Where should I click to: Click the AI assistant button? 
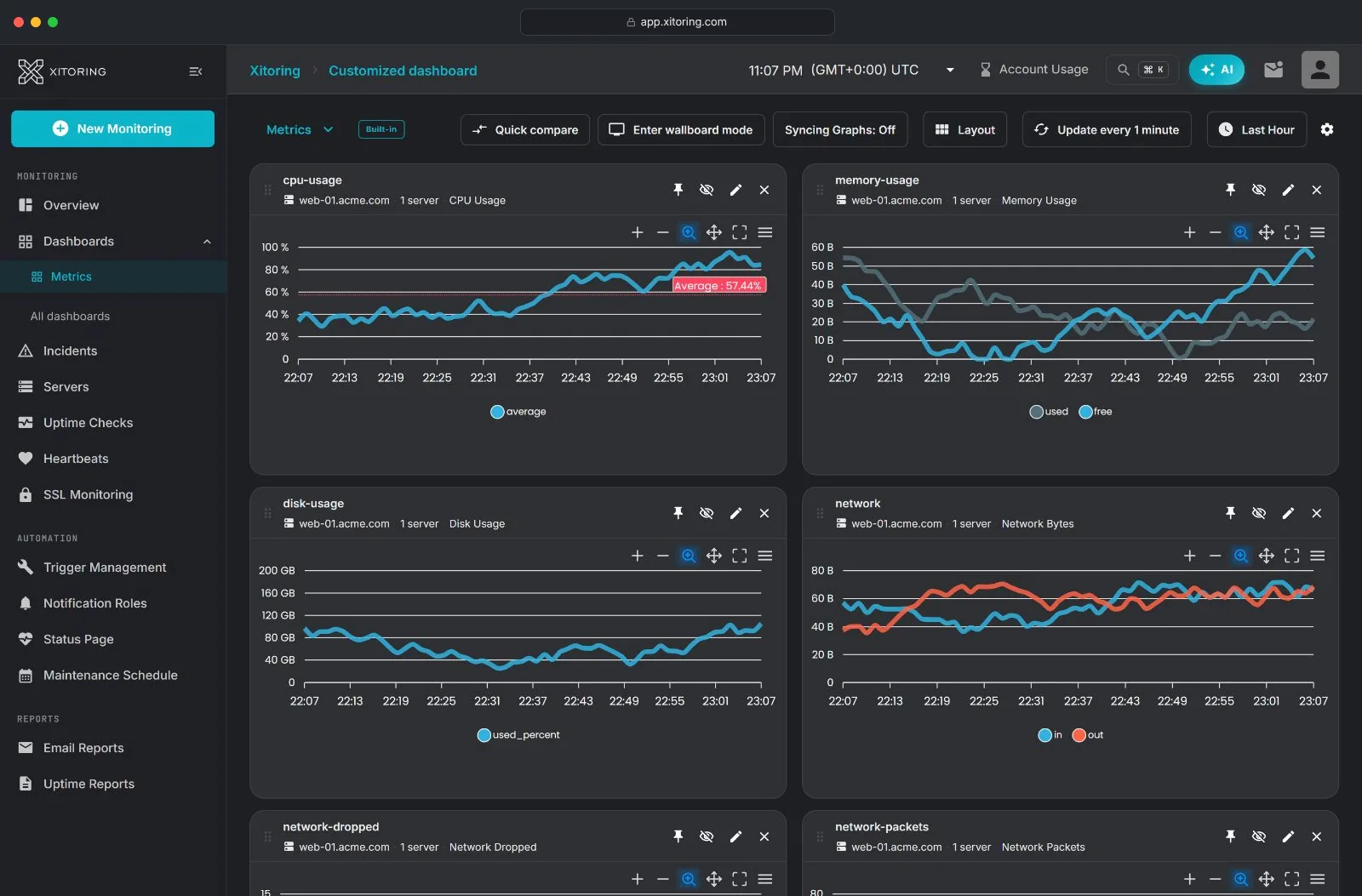[x=1216, y=70]
